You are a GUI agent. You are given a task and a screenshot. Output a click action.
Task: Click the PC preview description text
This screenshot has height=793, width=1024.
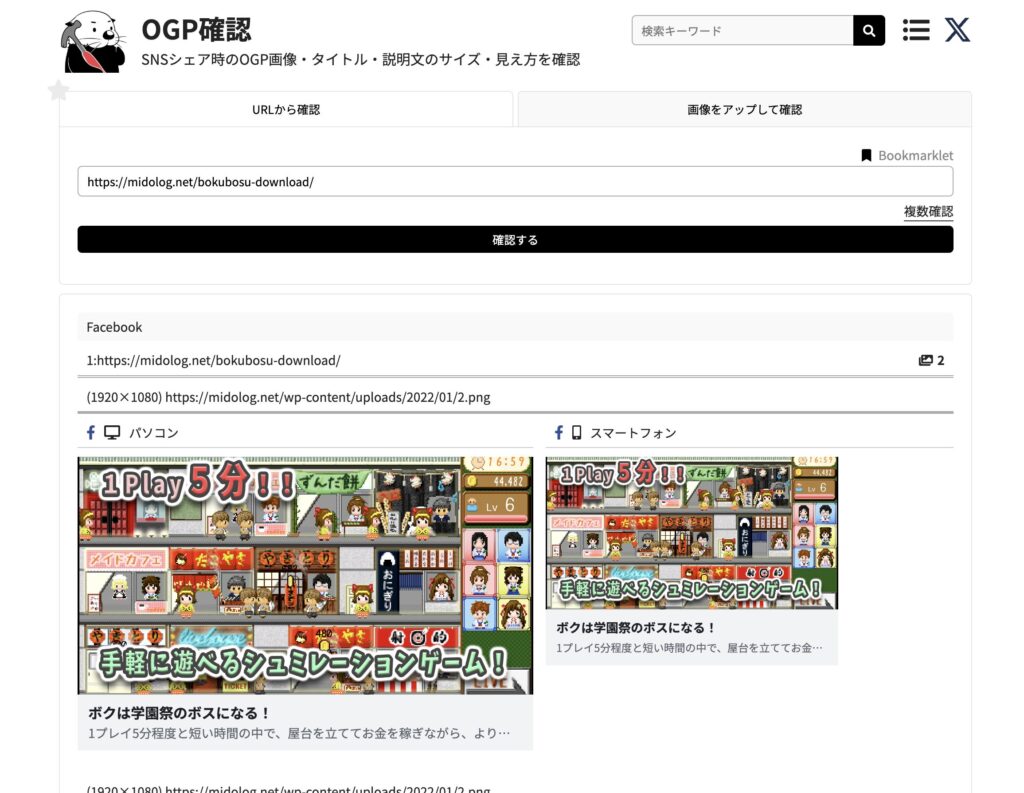point(299,734)
